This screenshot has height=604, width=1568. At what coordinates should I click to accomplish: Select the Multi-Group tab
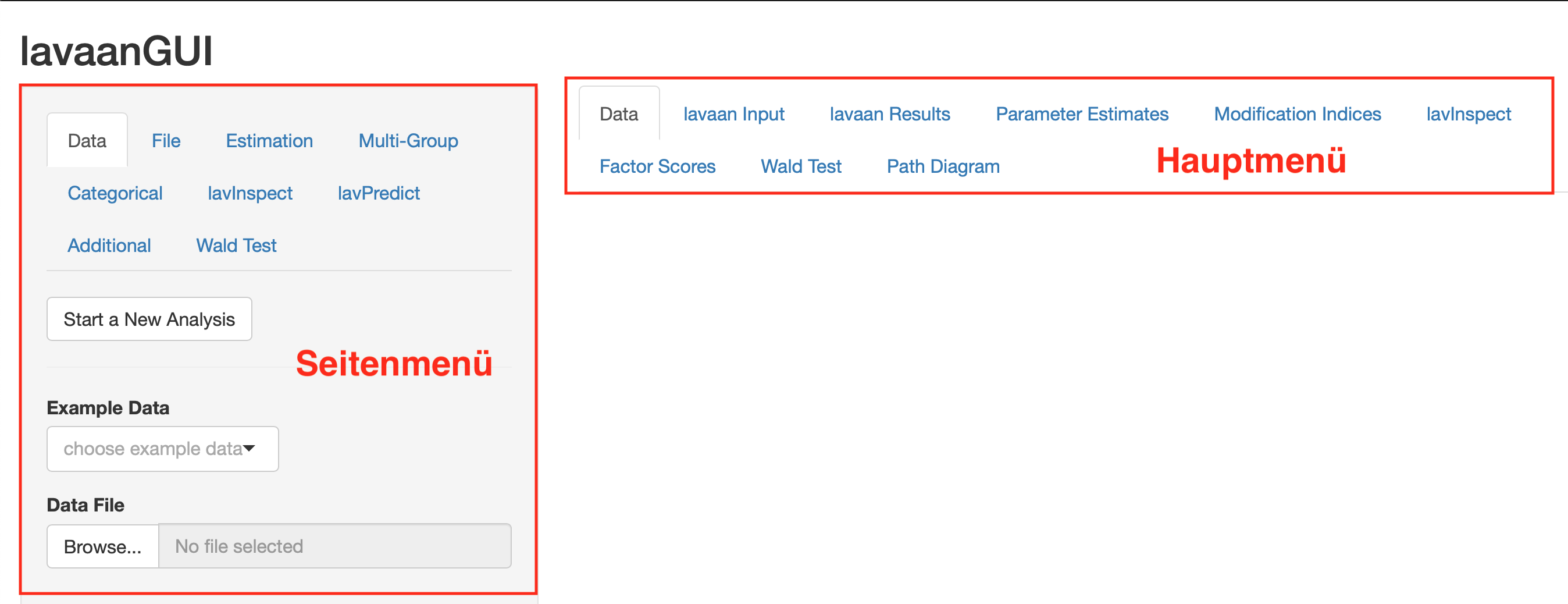[x=408, y=141]
